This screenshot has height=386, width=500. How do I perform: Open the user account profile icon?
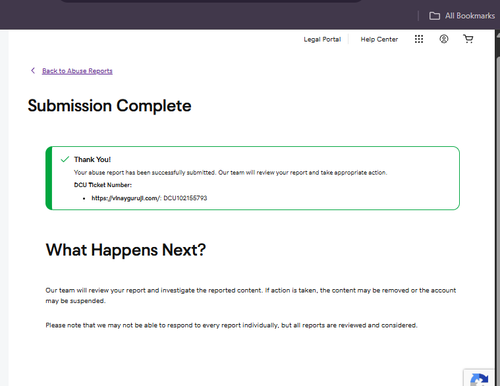point(444,39)
